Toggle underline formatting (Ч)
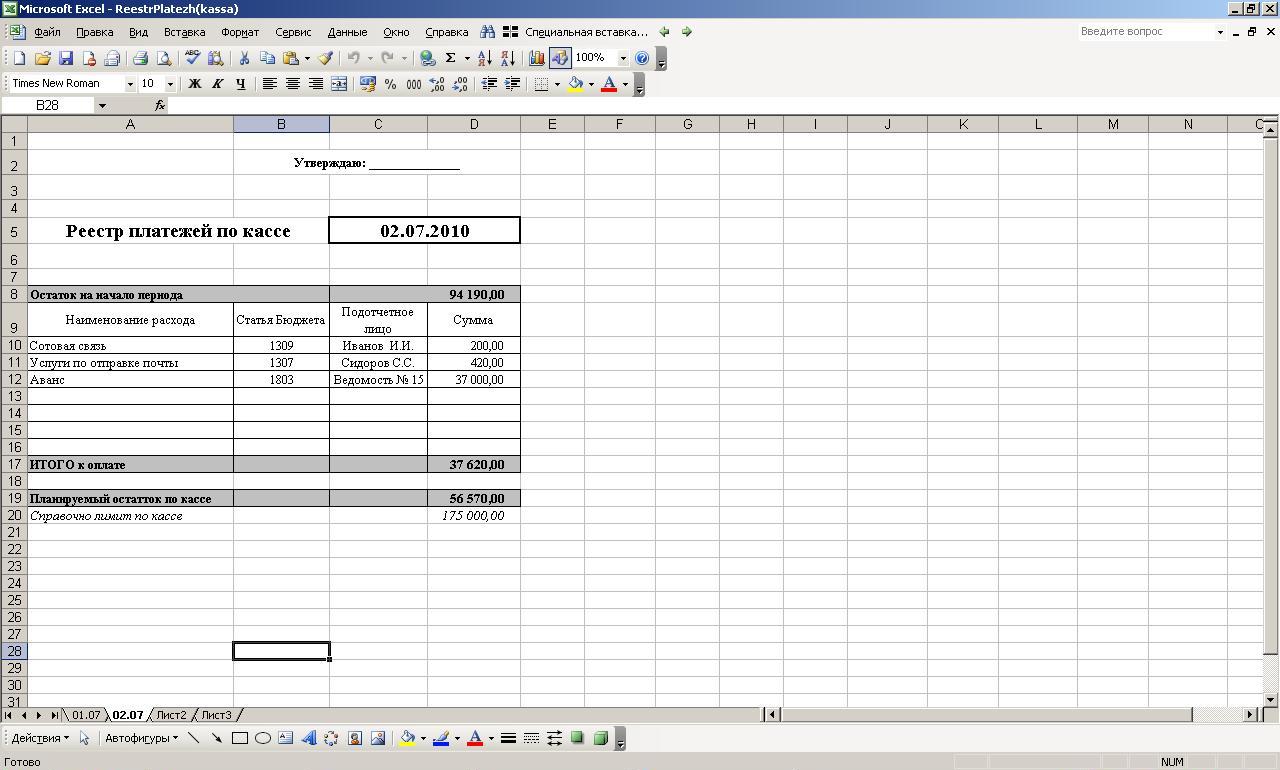Image resolution: width=1280 pixels, height=770 pixels. [240, 84]
